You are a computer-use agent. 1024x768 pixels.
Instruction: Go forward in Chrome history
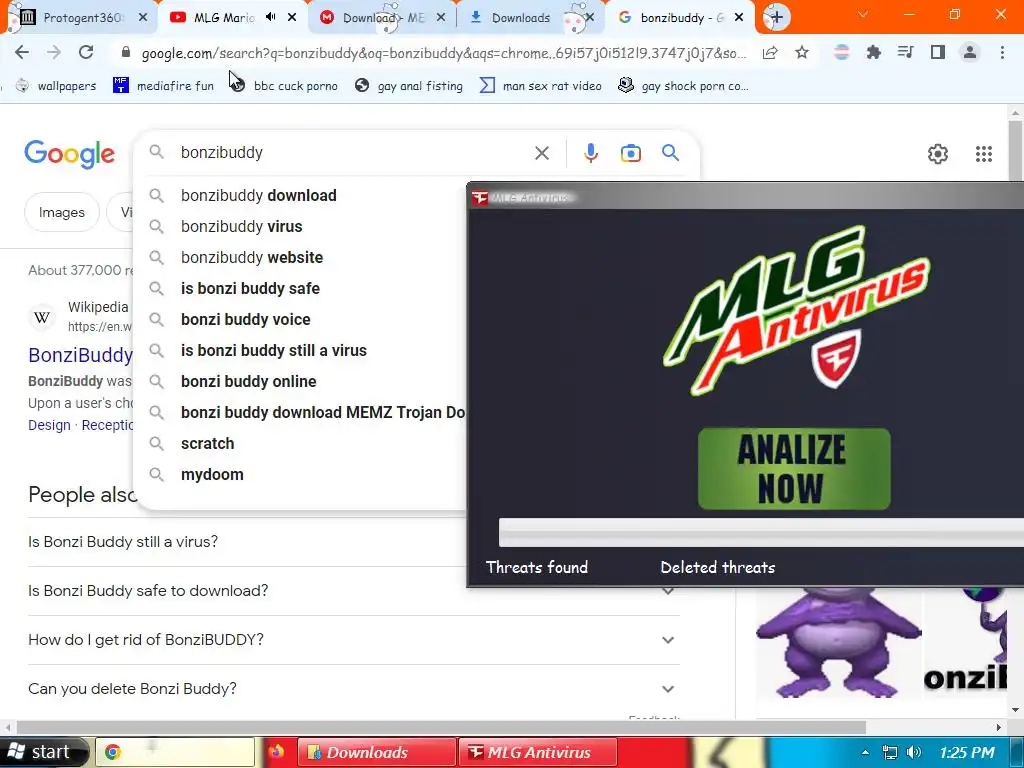(x=54, y=52)
